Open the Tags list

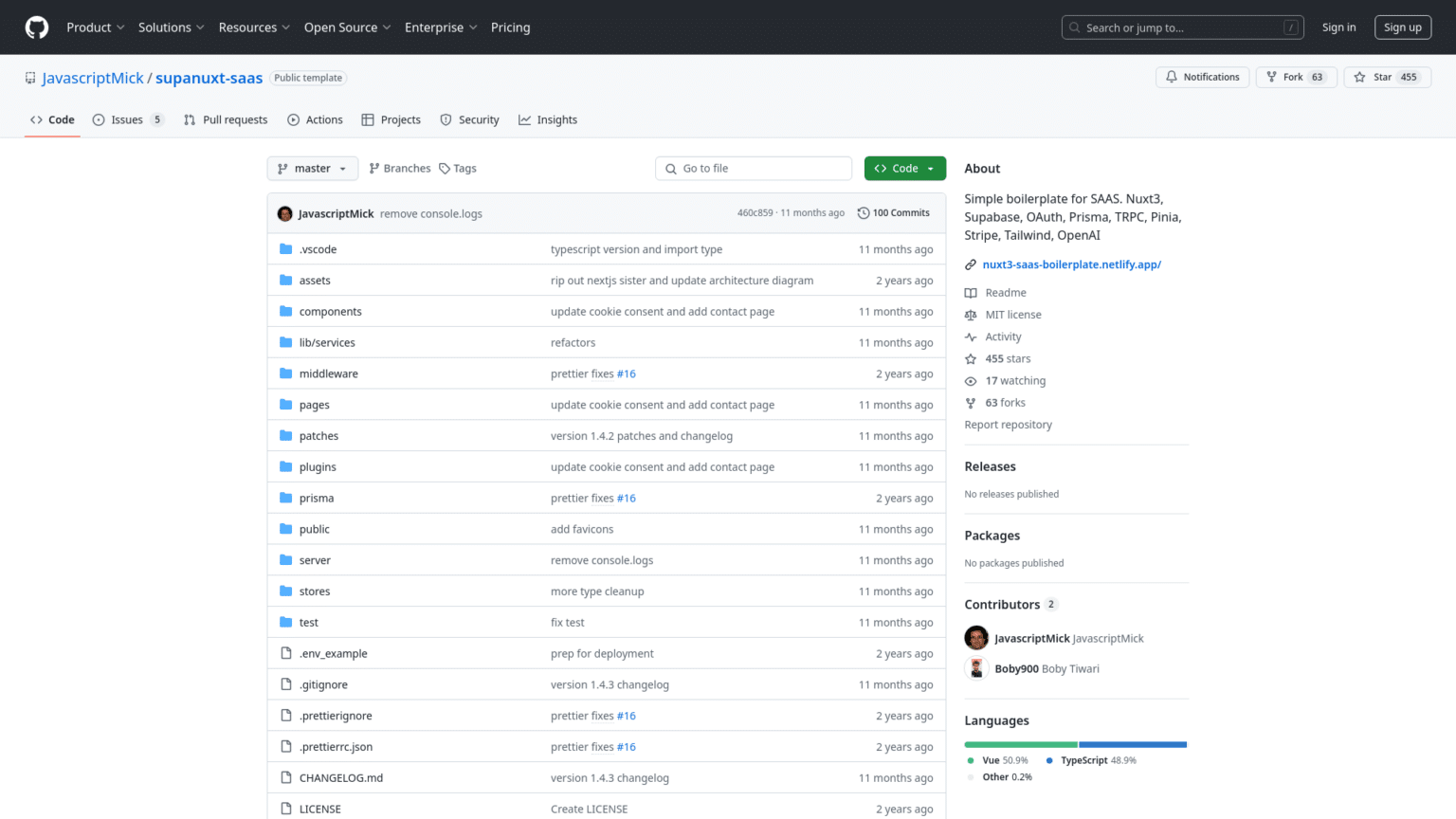(x=457, y=169)
